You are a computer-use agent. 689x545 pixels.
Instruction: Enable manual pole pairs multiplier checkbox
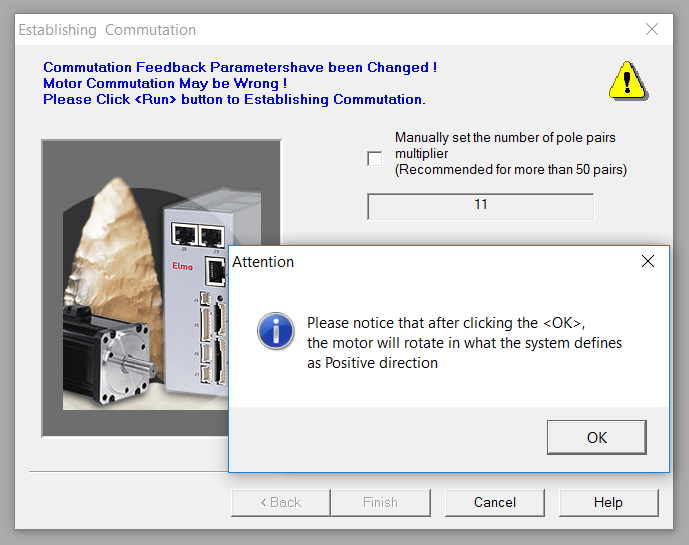pyautogui.click(x=374, y=159)
